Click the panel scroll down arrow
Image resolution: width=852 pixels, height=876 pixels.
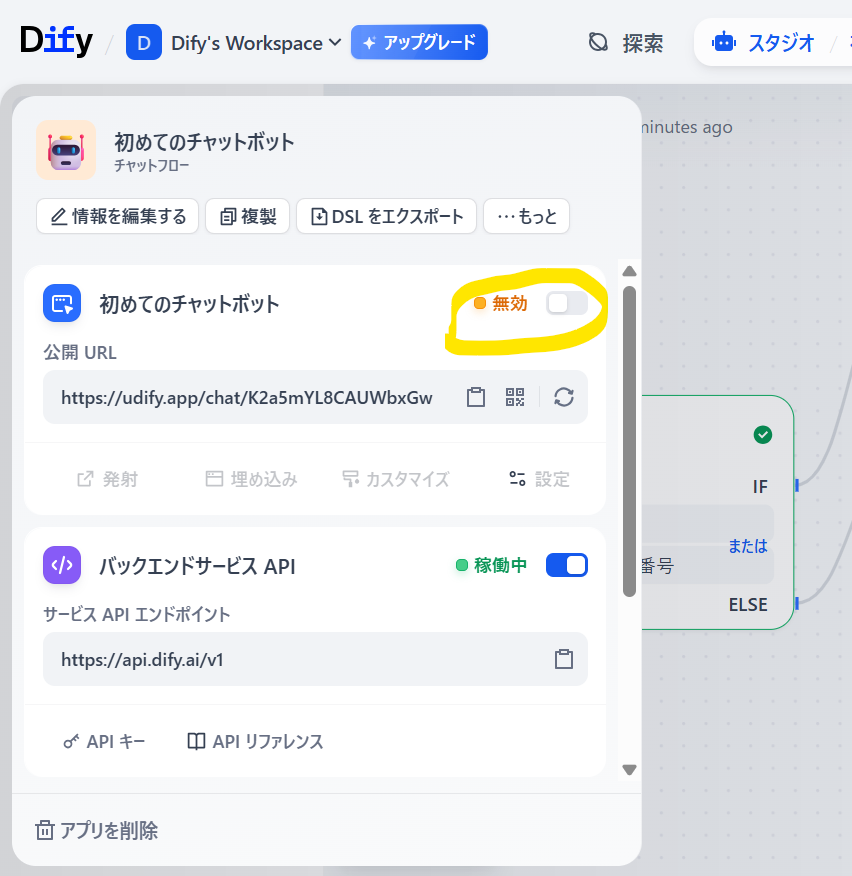pyautogui.click(x=629, y=770)
